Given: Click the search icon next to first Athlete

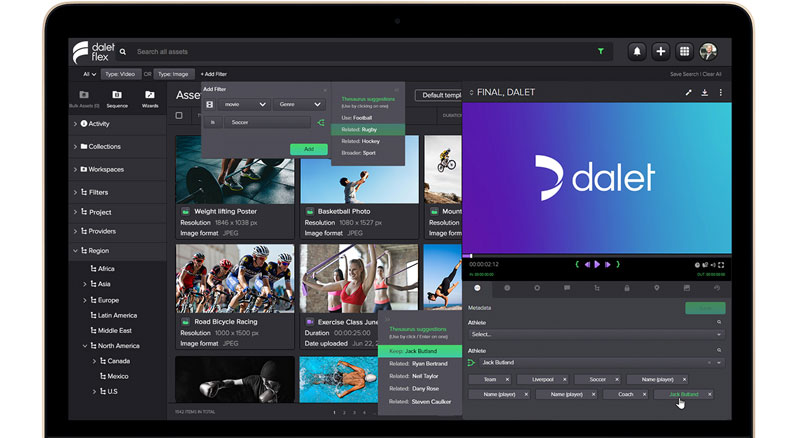Looking at the screenshot, I should coord(719,322).
